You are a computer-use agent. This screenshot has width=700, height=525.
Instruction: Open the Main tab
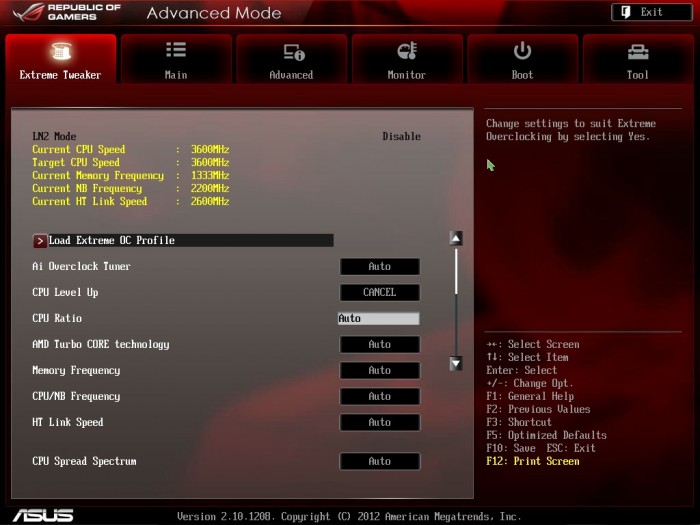pos(176,58)
